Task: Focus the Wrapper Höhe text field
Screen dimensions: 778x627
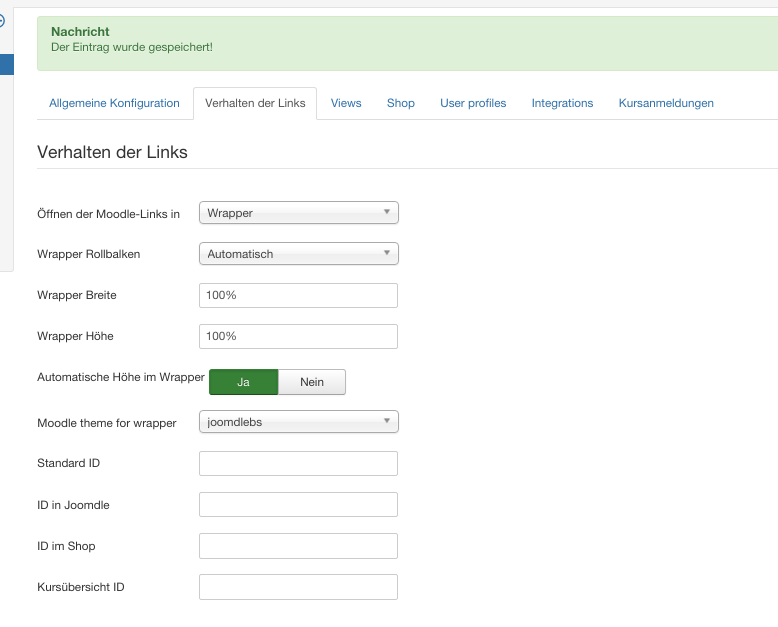Action: pos(299,336)
